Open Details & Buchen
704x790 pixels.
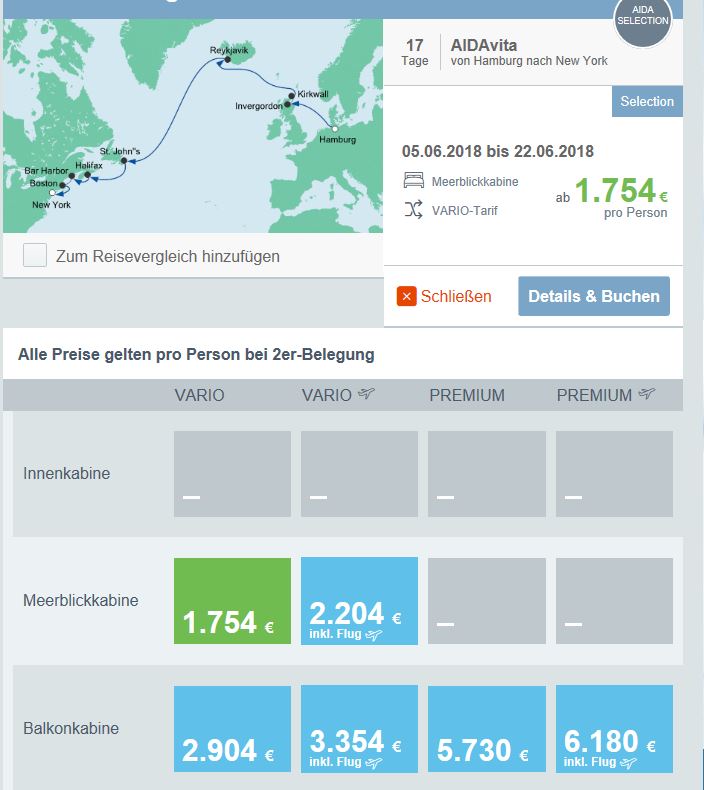[x=594, y=296]
